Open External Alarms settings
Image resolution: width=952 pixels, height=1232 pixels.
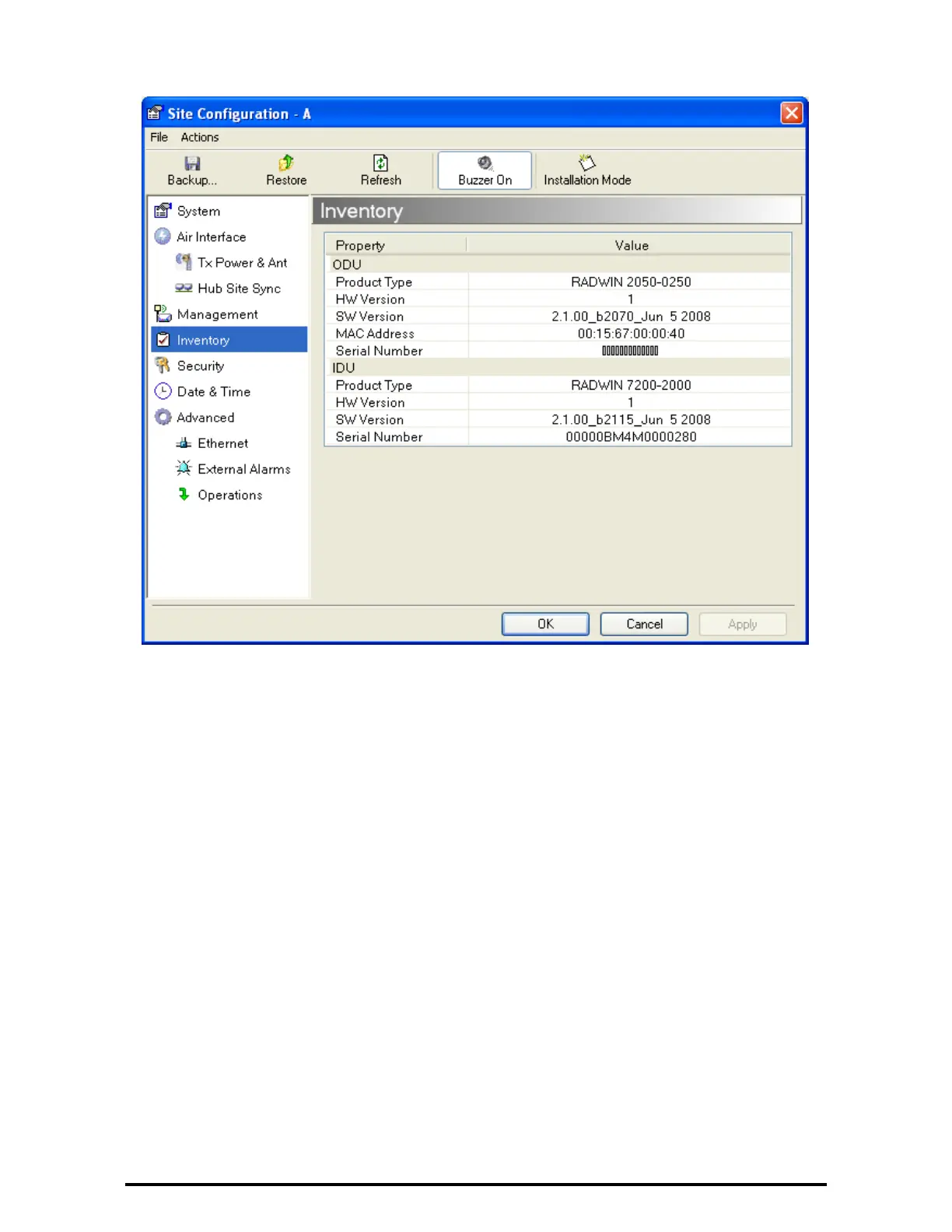(244, 469)
